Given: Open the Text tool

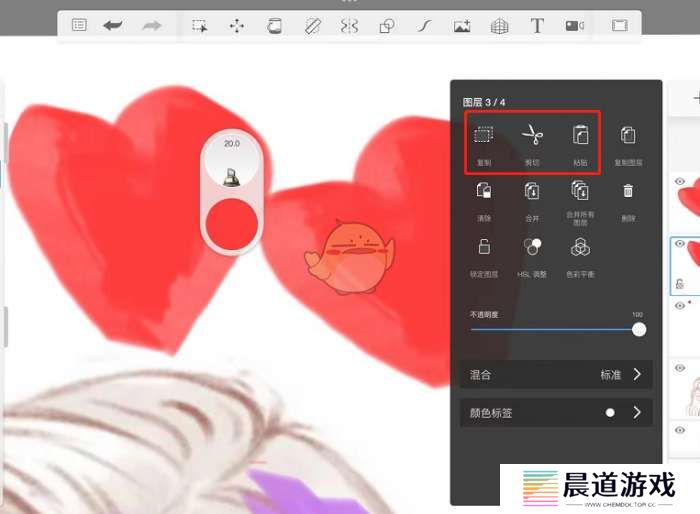Looking at the screenshot, I should pos(537,26).
